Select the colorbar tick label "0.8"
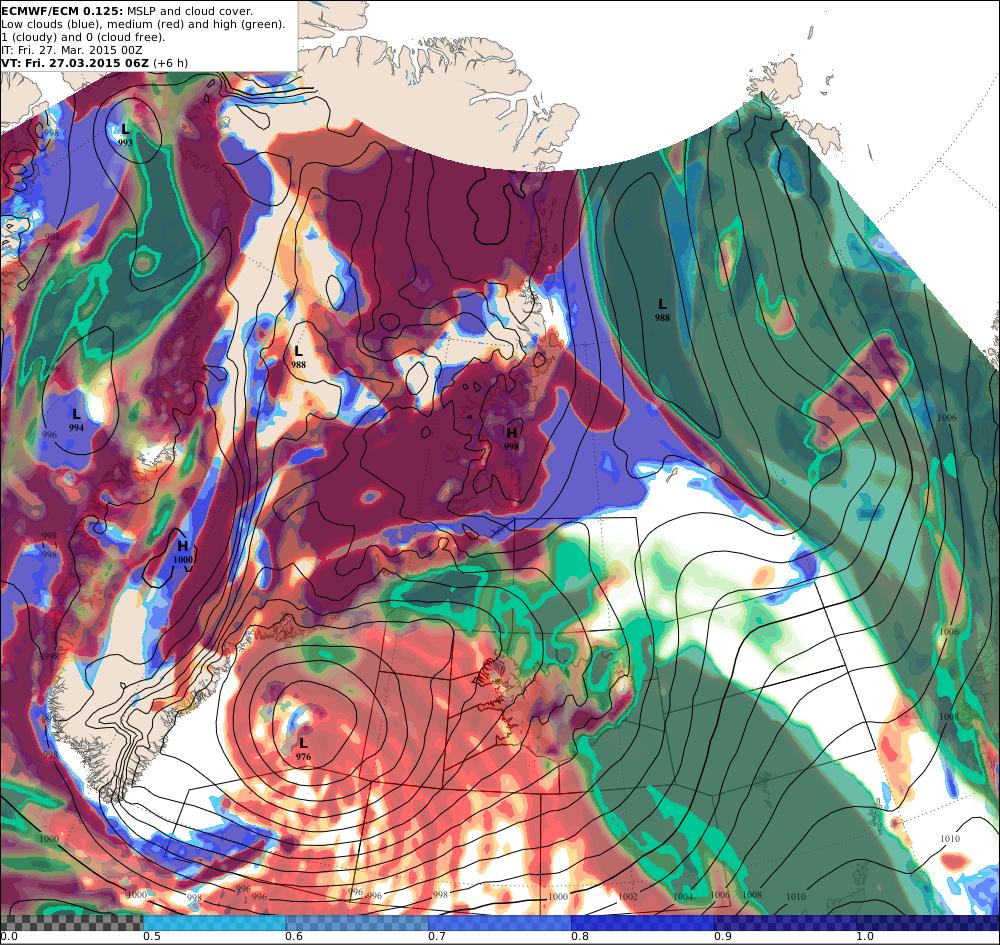Viewport: 1000px width, 945px height. point(580,937)
